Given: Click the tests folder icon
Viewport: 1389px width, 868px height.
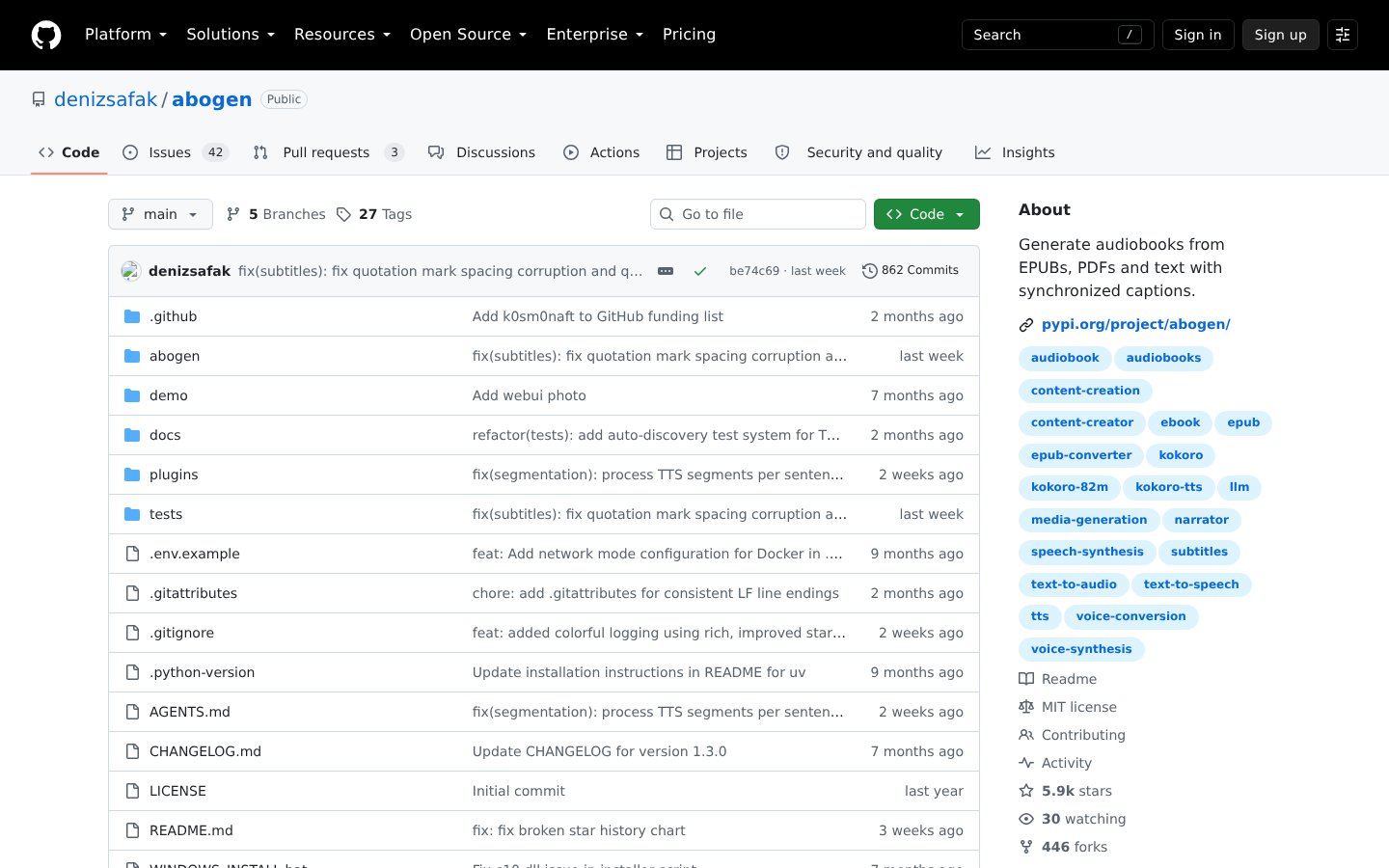Looking at the screenshot, I should tap(132, 514).
